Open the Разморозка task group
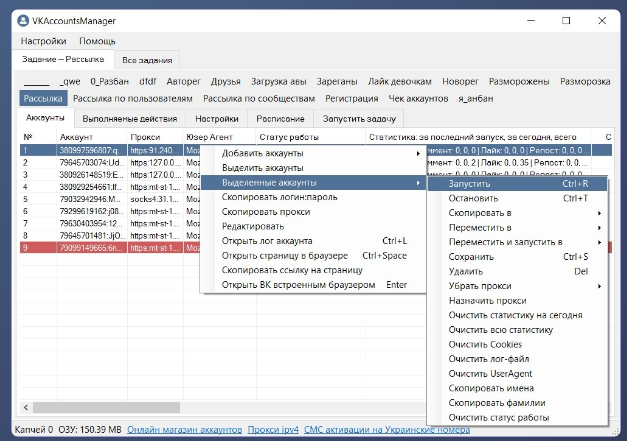The width and height of the screenshot is (627, 441). click(585, 82)
